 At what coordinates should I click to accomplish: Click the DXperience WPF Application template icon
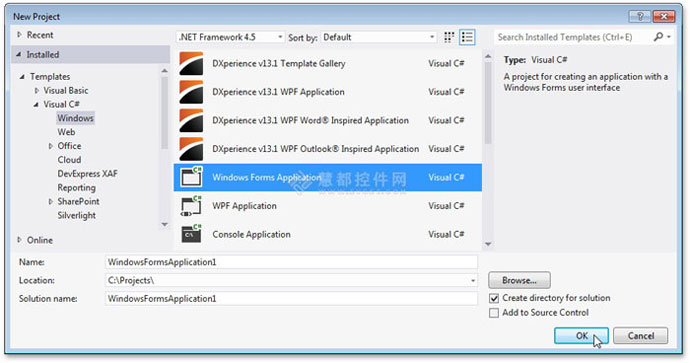pyautogui.click(x=191, y=92)
